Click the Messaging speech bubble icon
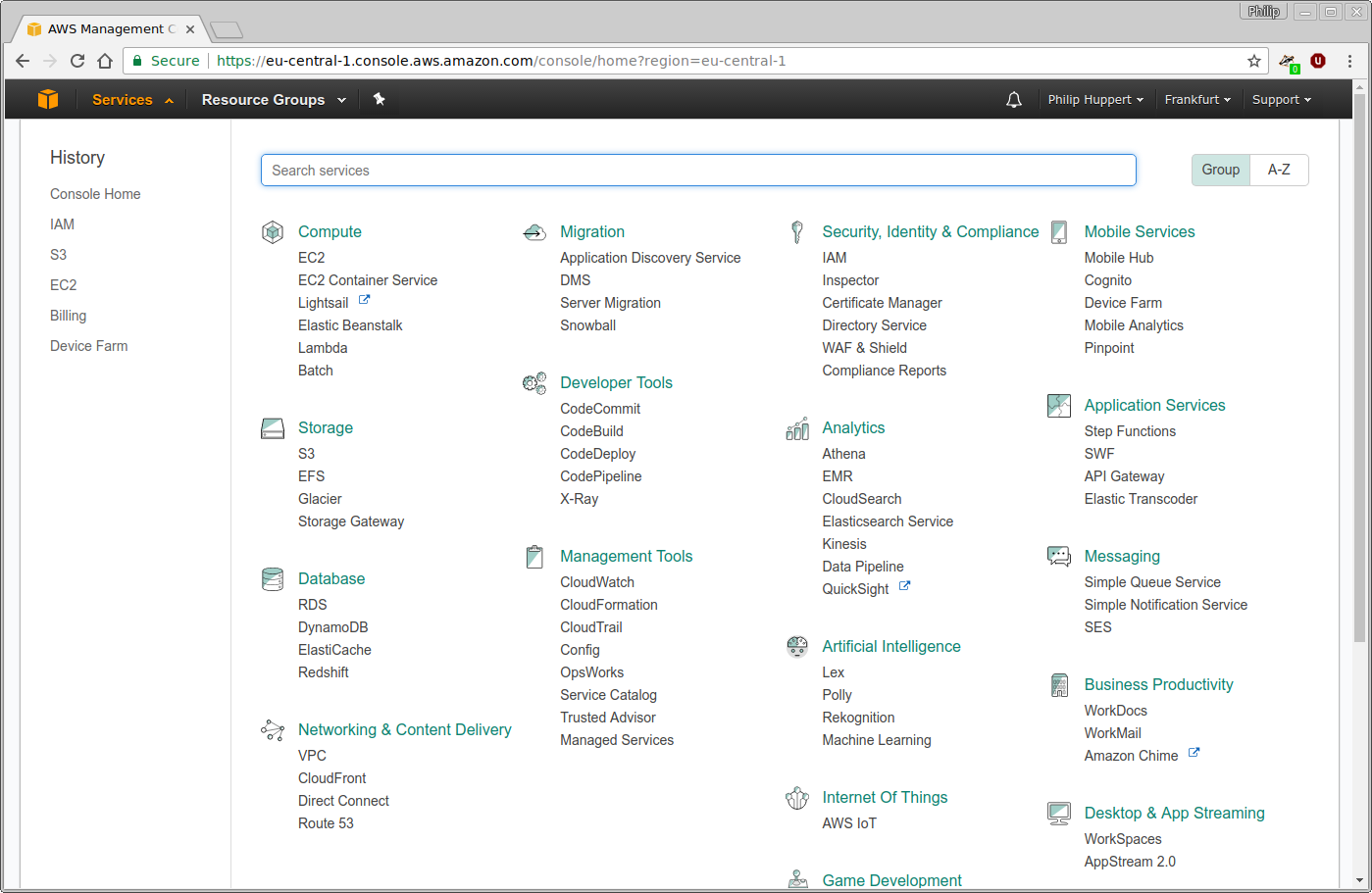The image size is (1372, 893). (x=1058, y=556)
